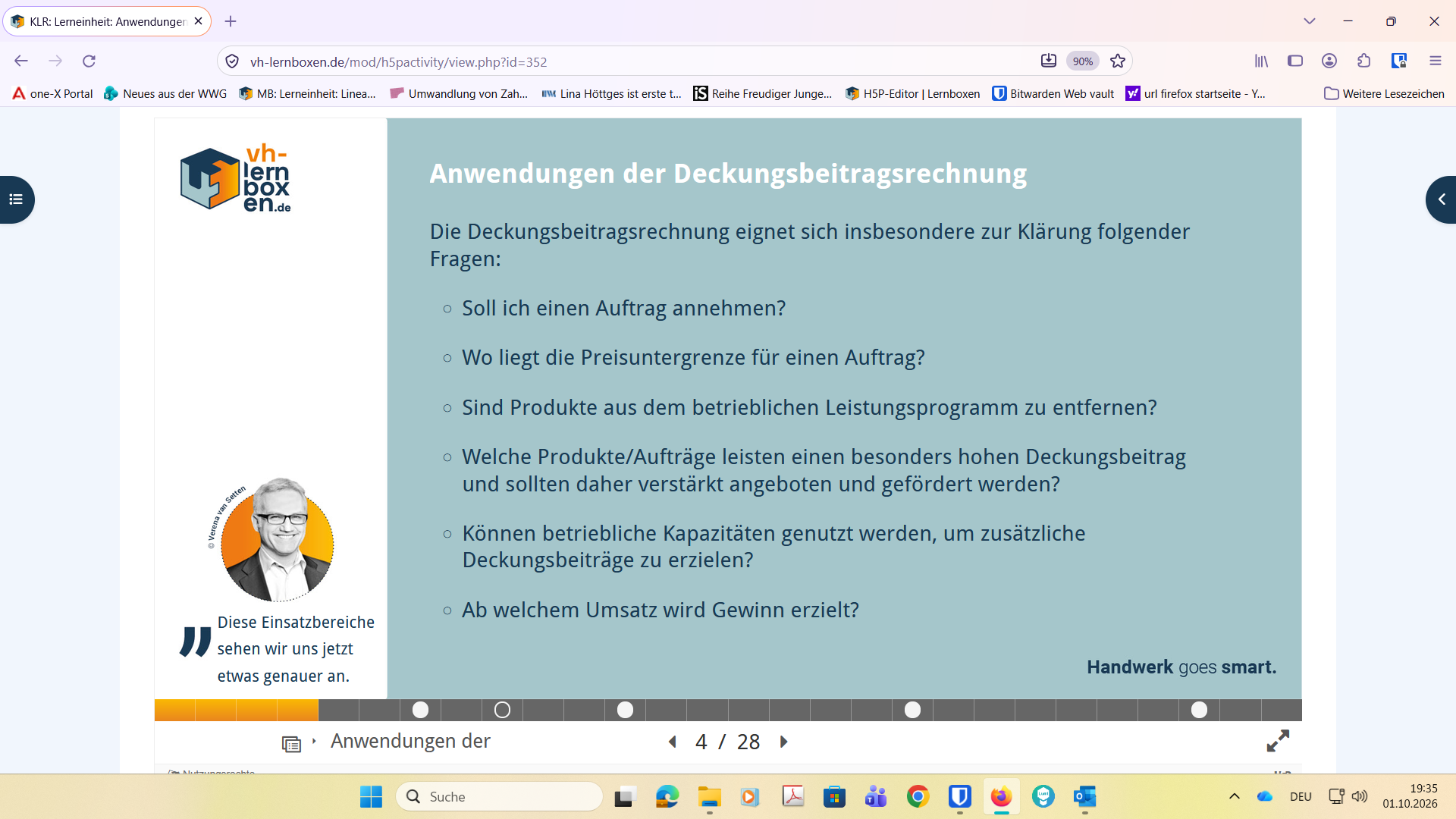Open Bitwarden Web vault bookmark
This screenshot has width=1456, height=819.
click(1053, 93)
